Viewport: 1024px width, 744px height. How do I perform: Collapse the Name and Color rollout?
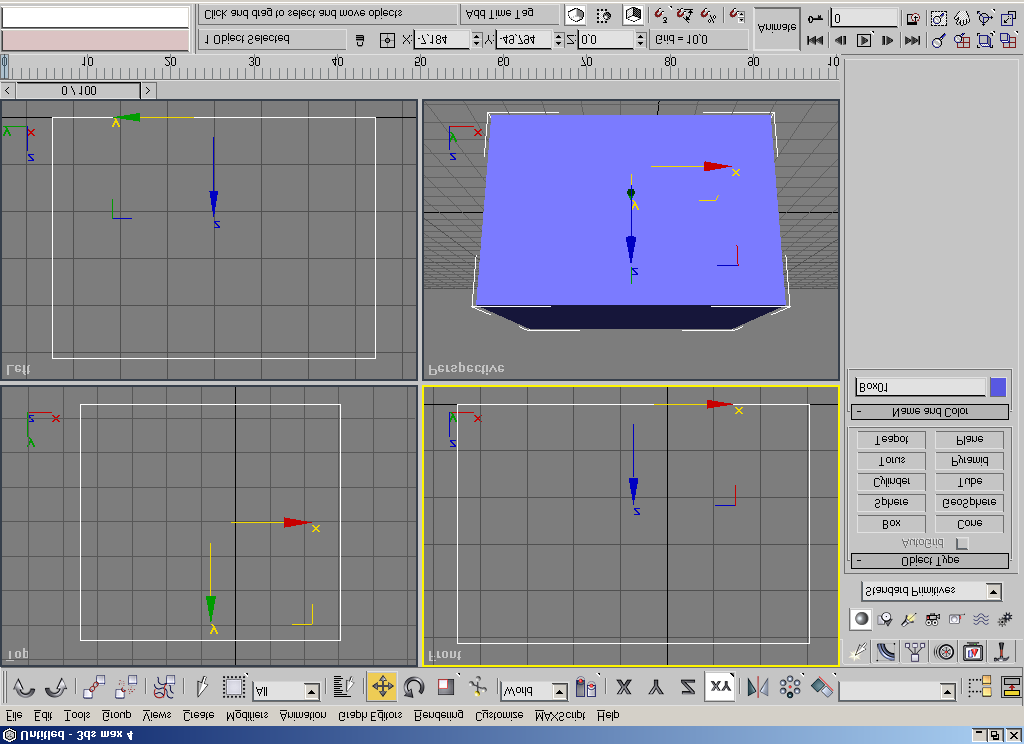(930, 412)
